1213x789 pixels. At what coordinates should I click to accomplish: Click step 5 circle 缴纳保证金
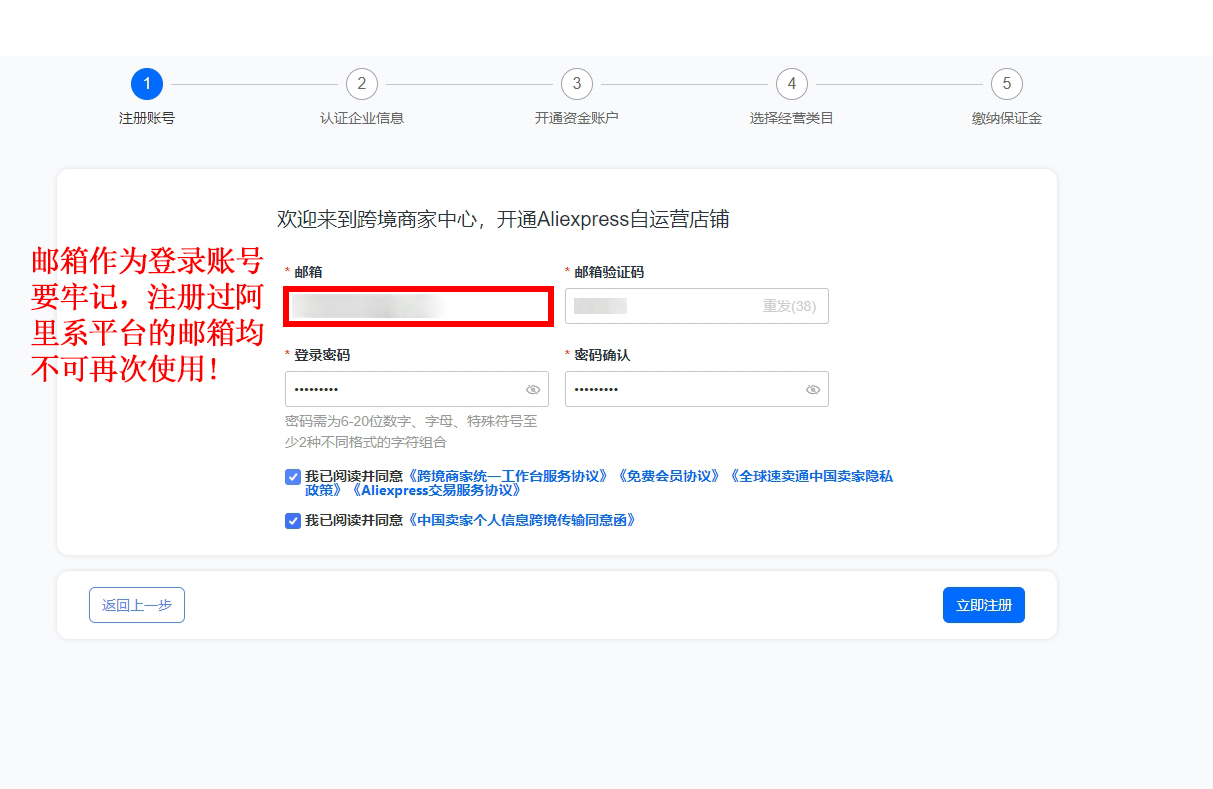pos(1007,84)
